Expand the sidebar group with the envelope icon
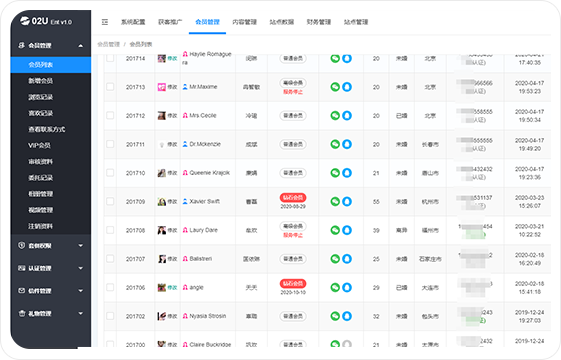This screenshot has width=561, height=360. pos(50,291)
